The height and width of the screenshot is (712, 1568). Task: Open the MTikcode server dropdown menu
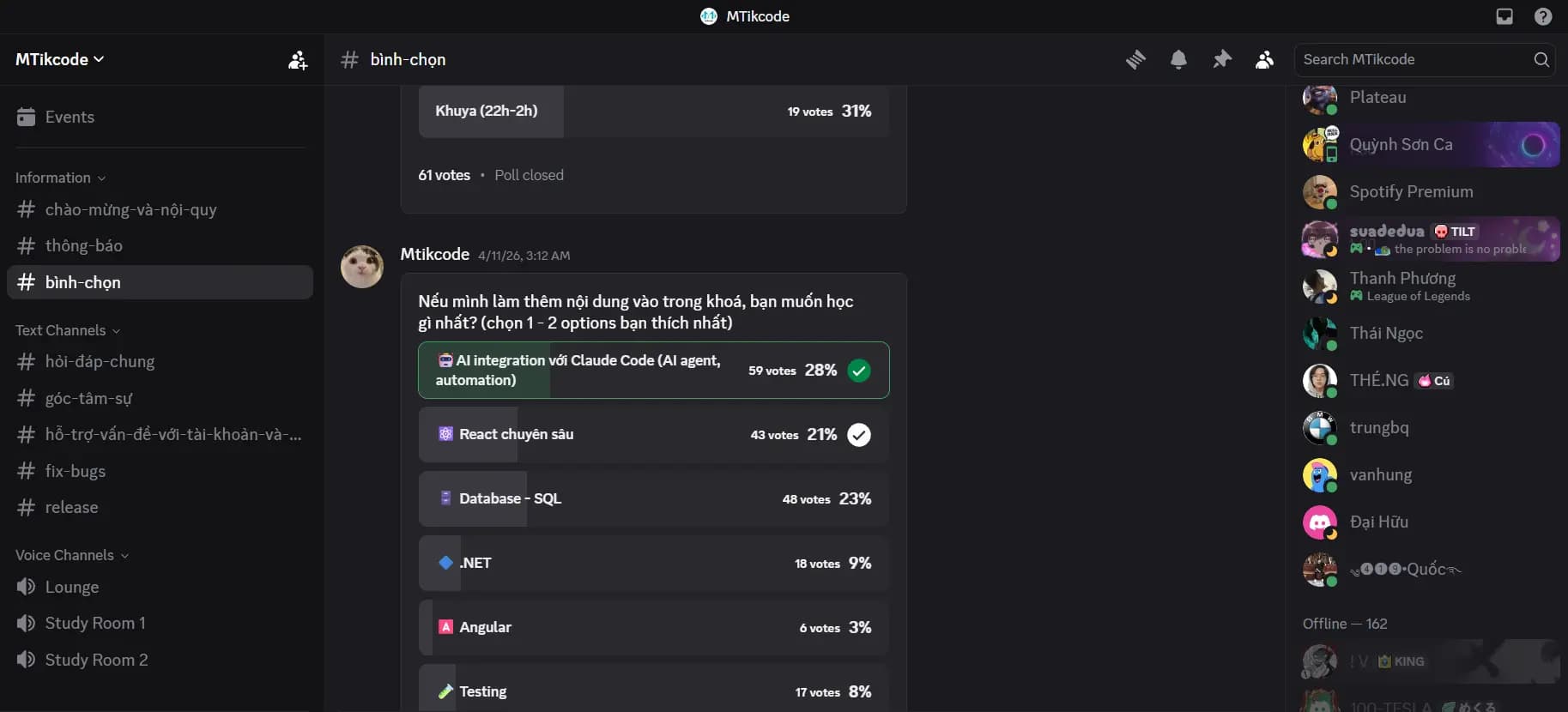click(x=59, y=59)
